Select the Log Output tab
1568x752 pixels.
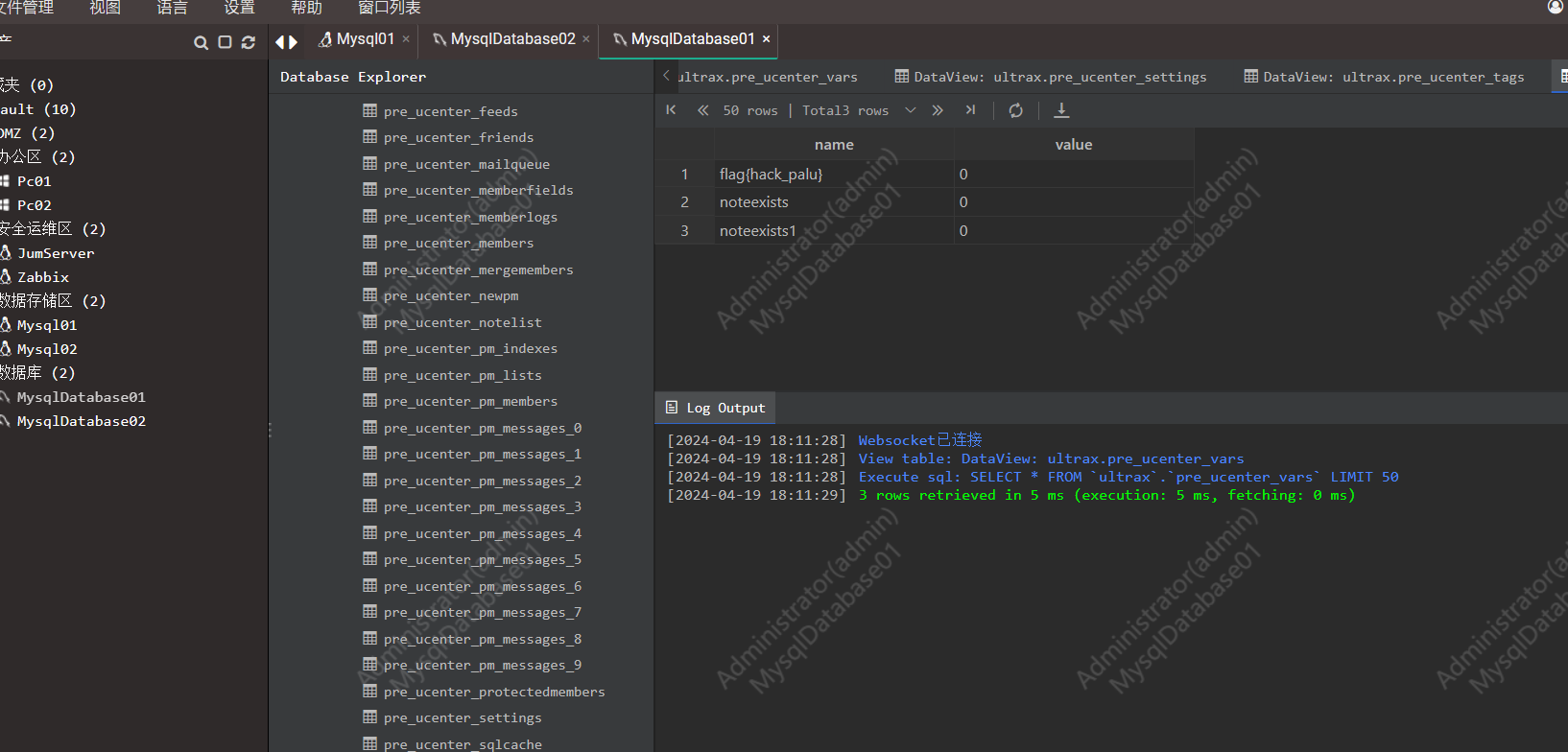pyautogui.click(x=716, y=408)
